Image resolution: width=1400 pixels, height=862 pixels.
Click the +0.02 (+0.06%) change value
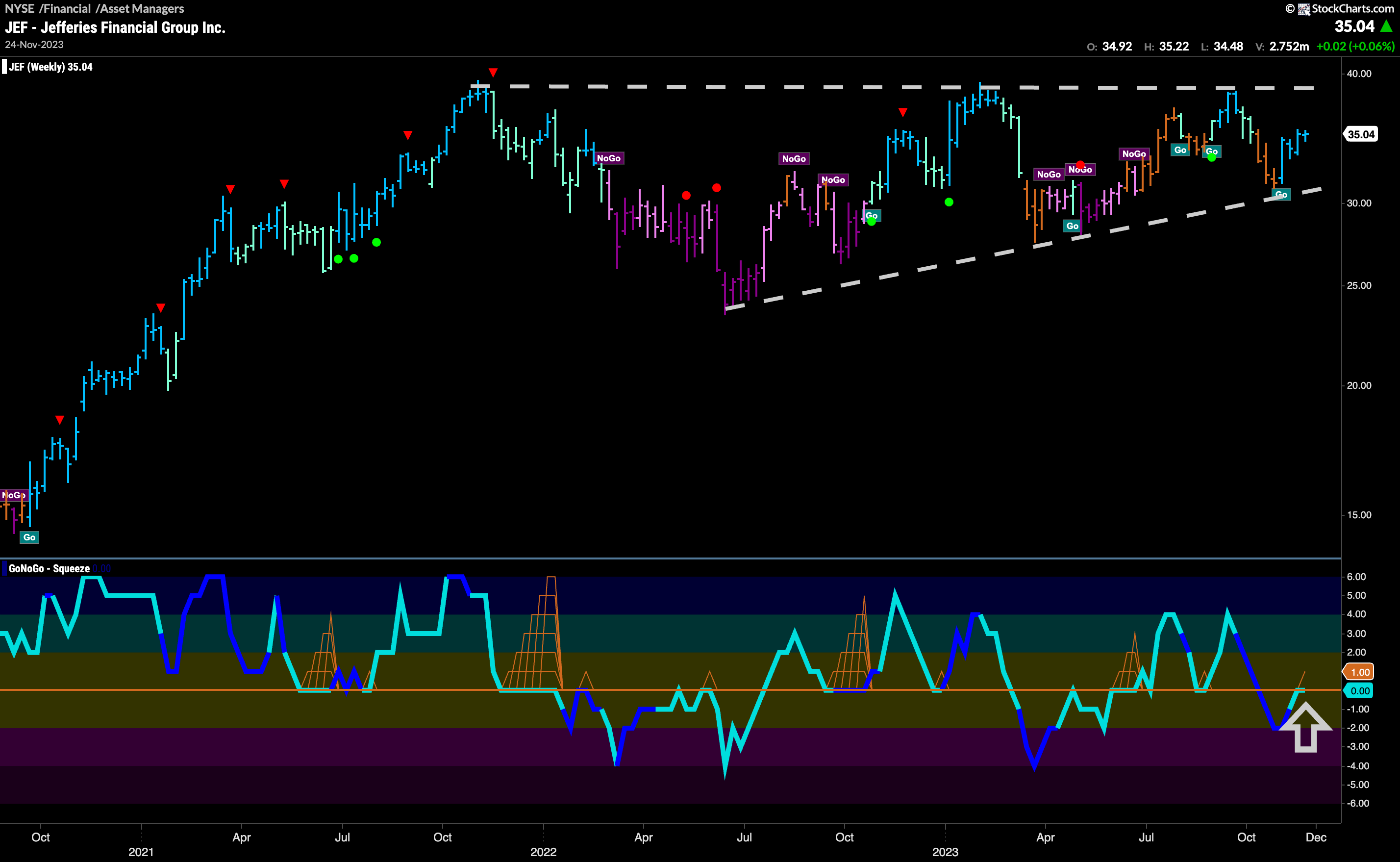(x=1355, y=46)
